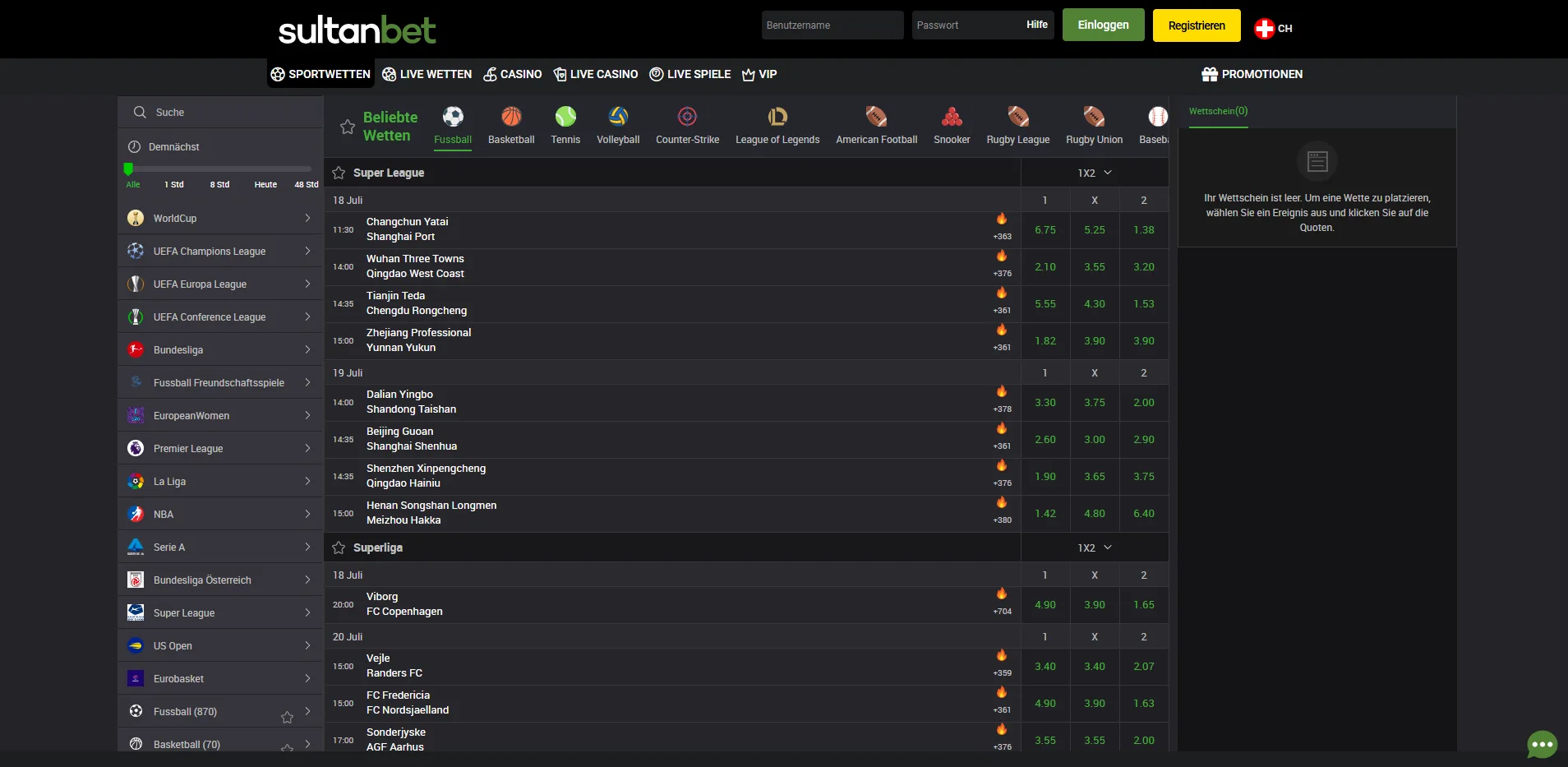This screenshot has width=1568, height=767.
Task: Click the empty bet slip icon
Action: pyautogui.click(x=1317, y=161)
